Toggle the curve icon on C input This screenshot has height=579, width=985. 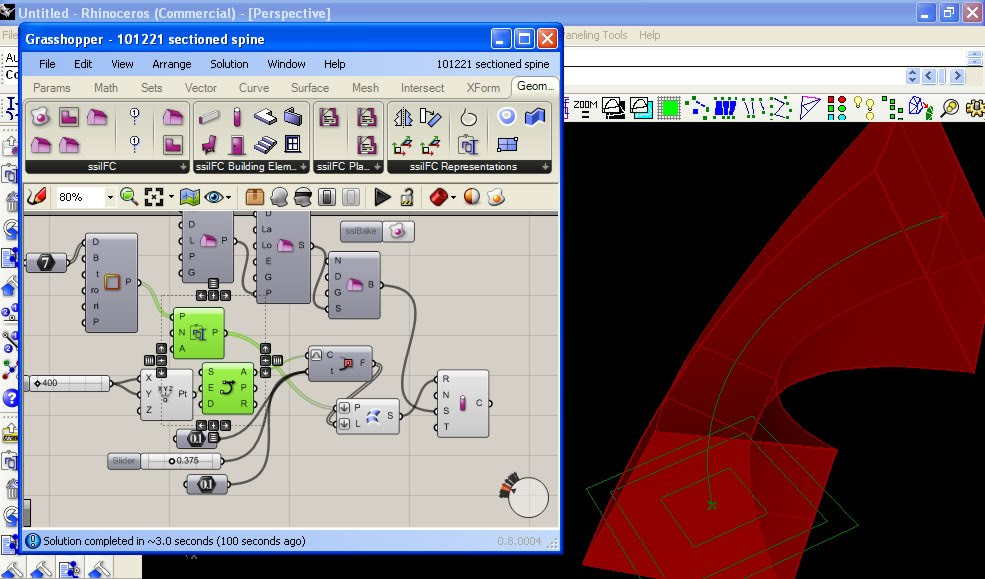[x=316, y=355]
